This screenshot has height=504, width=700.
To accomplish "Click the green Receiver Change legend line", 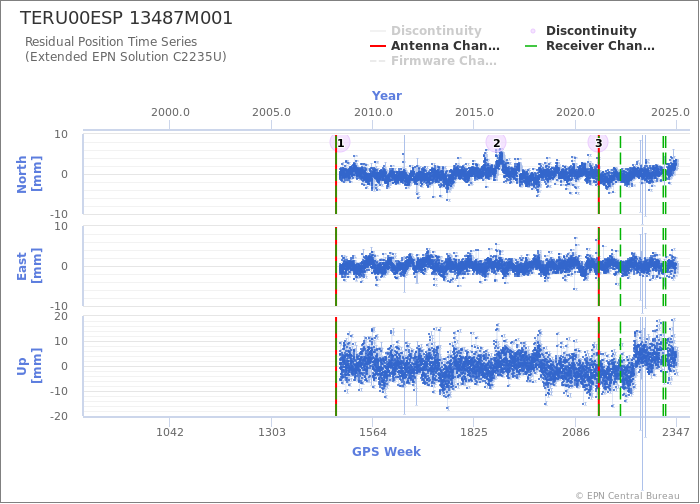I will [x=532, y=46].
